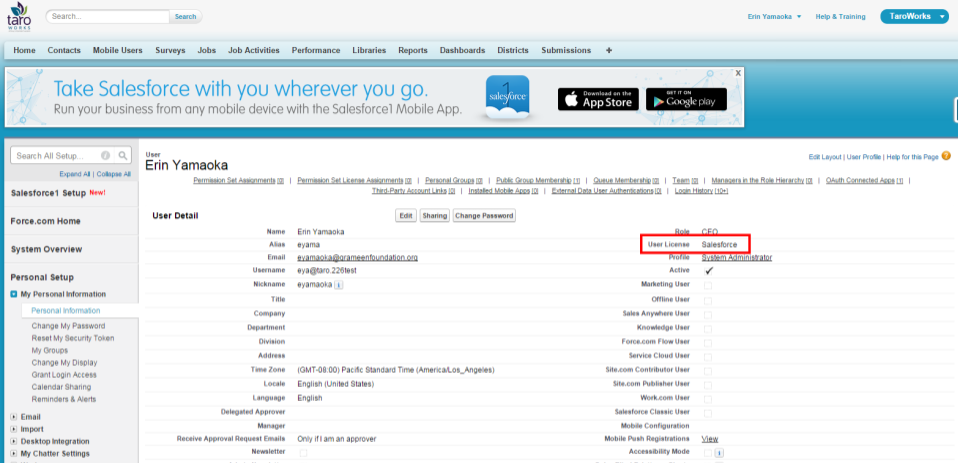This screenshot has height=463, width=958.
Task: Expand the Desktop Integration section
Action: 13,441
